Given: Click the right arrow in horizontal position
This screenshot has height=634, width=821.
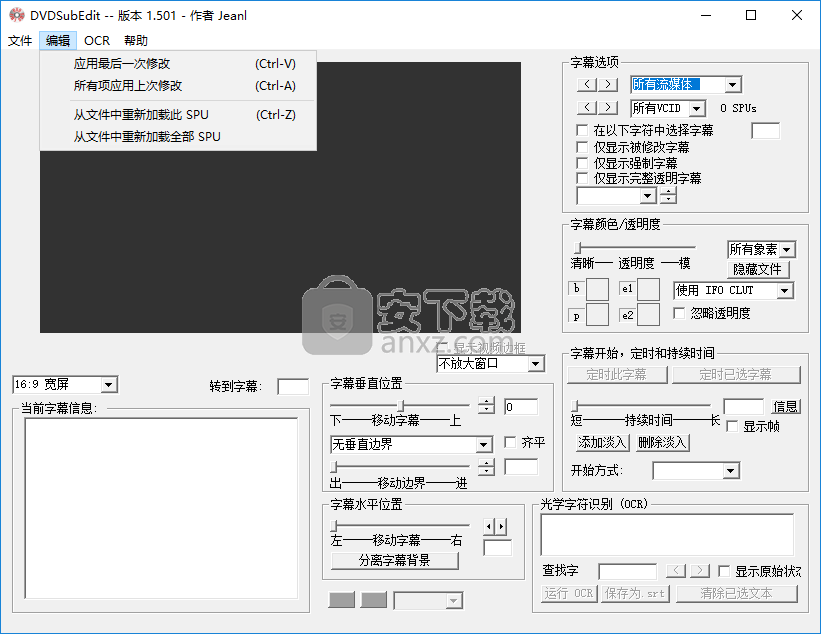Looking at the screenshot, I should pyautogui.click(x=501, y=526).
